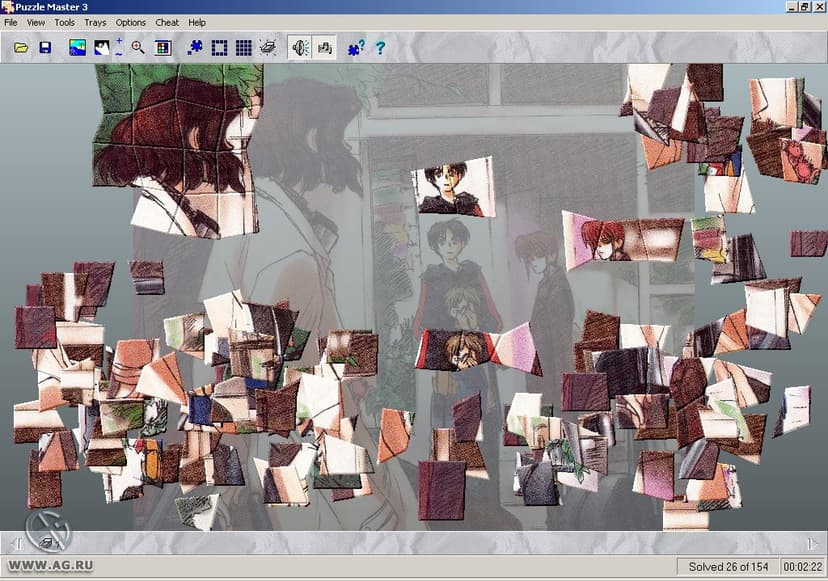Click the 'Solved 26 of 154' status text
Image resolution: width=828 pixels, height=581 pixels.
pyautogui.click(x=728, y=567)
